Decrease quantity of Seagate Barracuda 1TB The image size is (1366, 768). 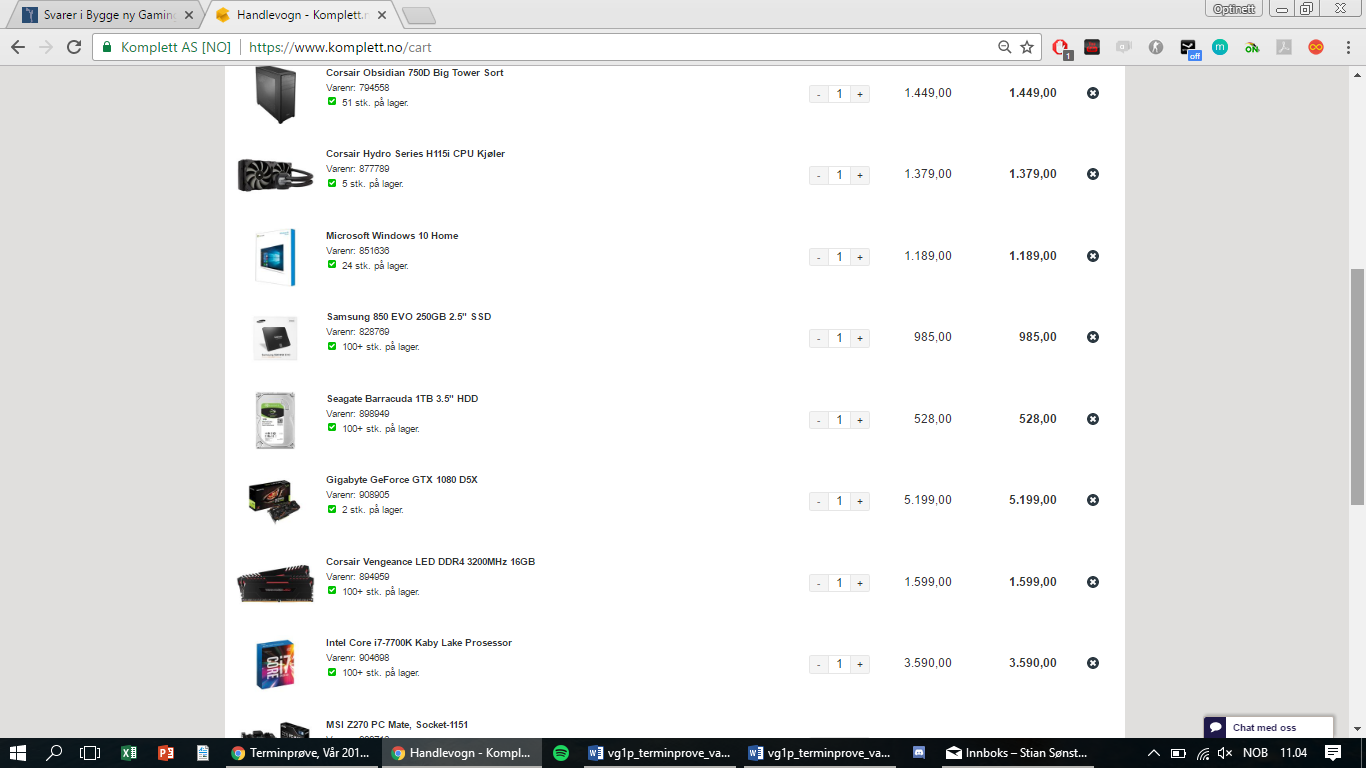(819, 420)
